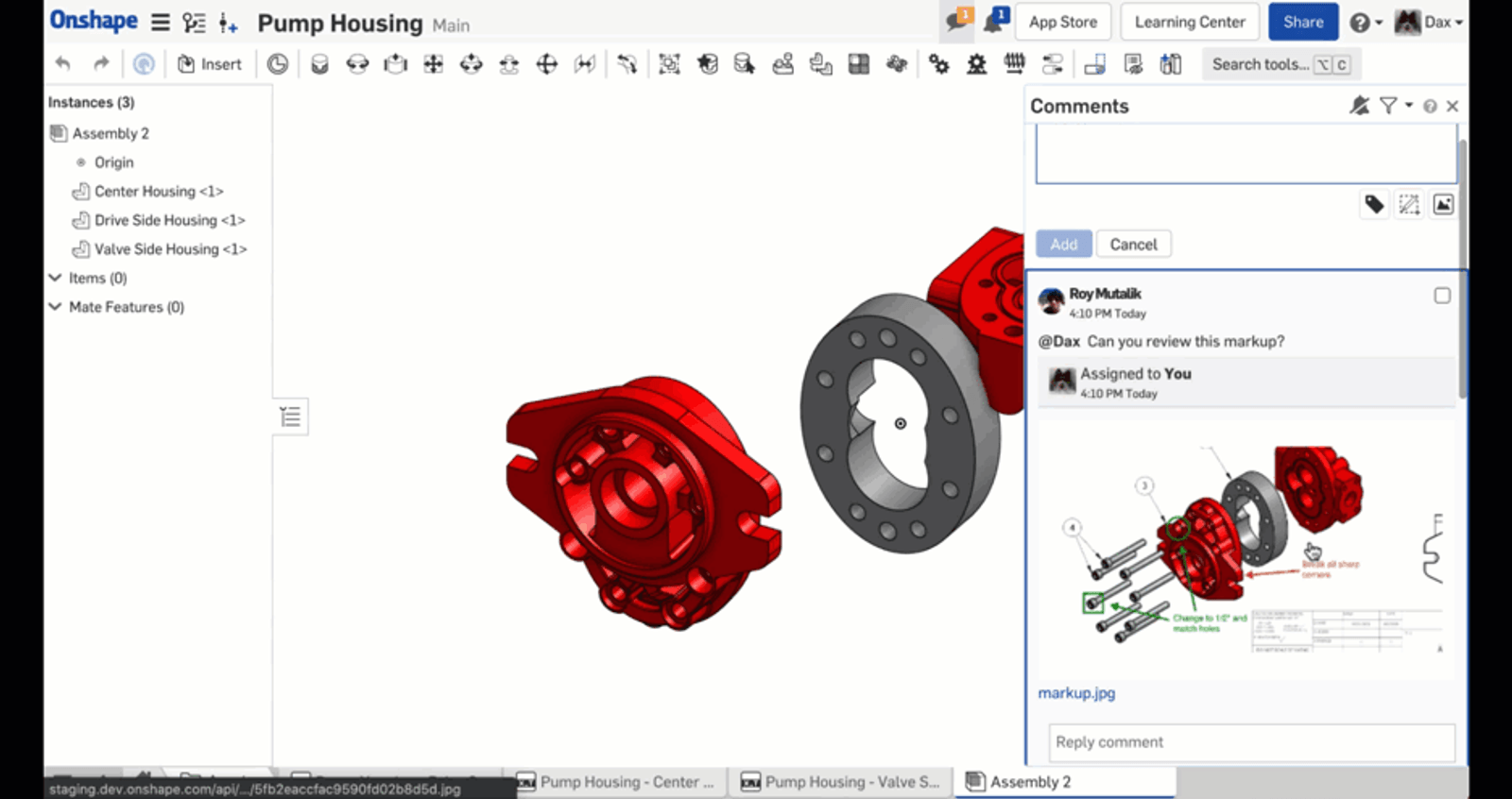Screen dimensions: 1512x799
Task: Open the document hamburger menu
Action: pyautogui.click(x=161, y=23)
